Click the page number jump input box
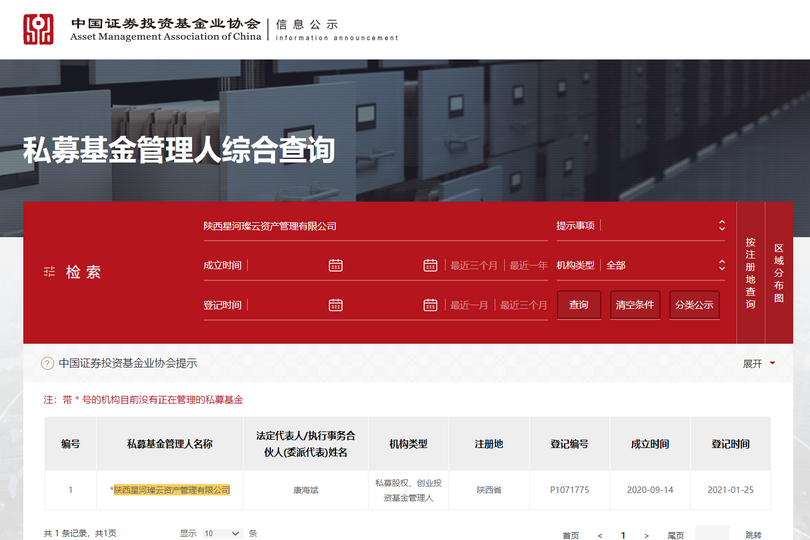This screenshot has width=810, height=540. point(712,533)
